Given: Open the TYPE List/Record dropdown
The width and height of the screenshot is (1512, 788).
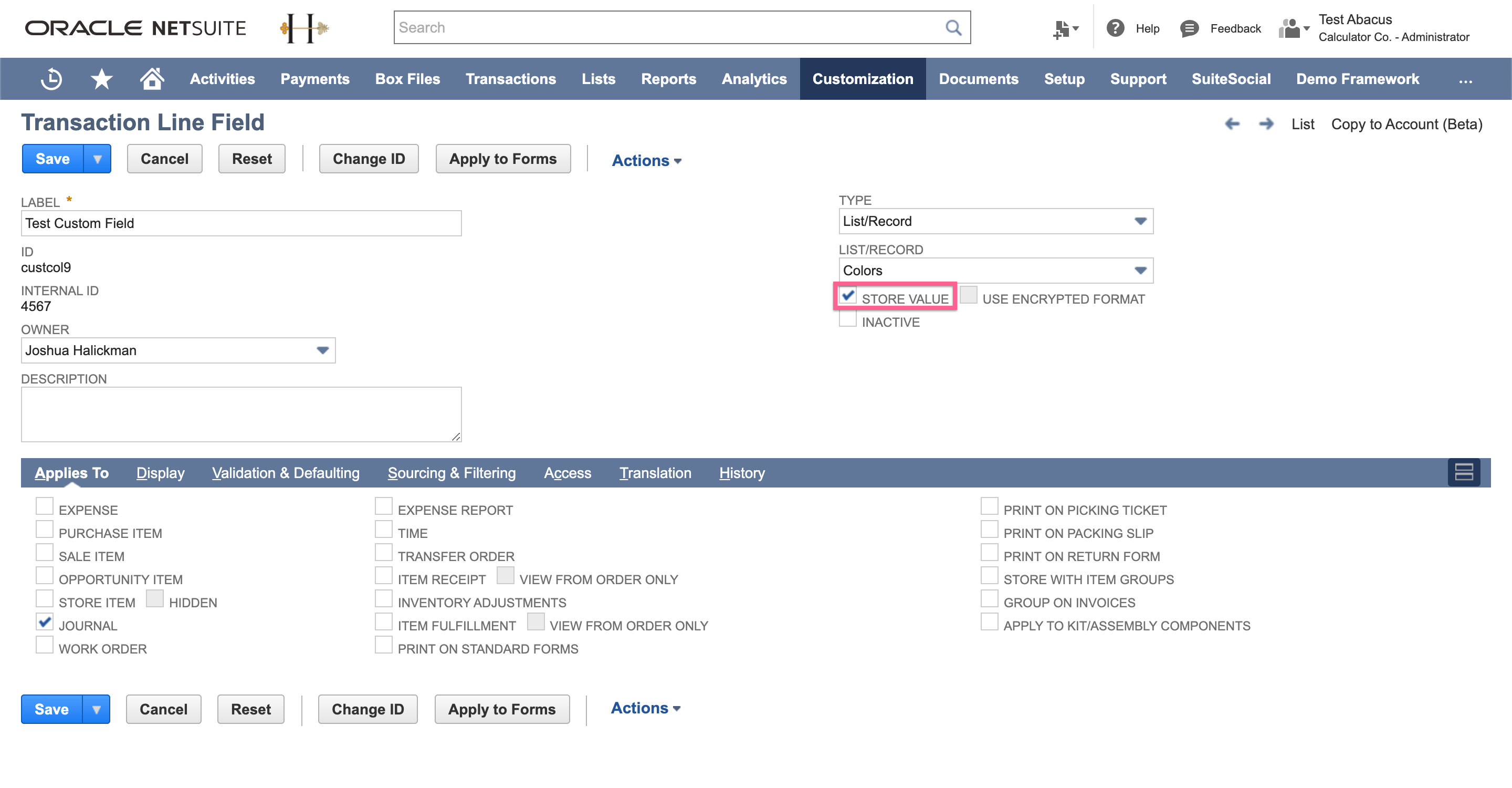Looking at the screenshot, I should [1141, 221].
